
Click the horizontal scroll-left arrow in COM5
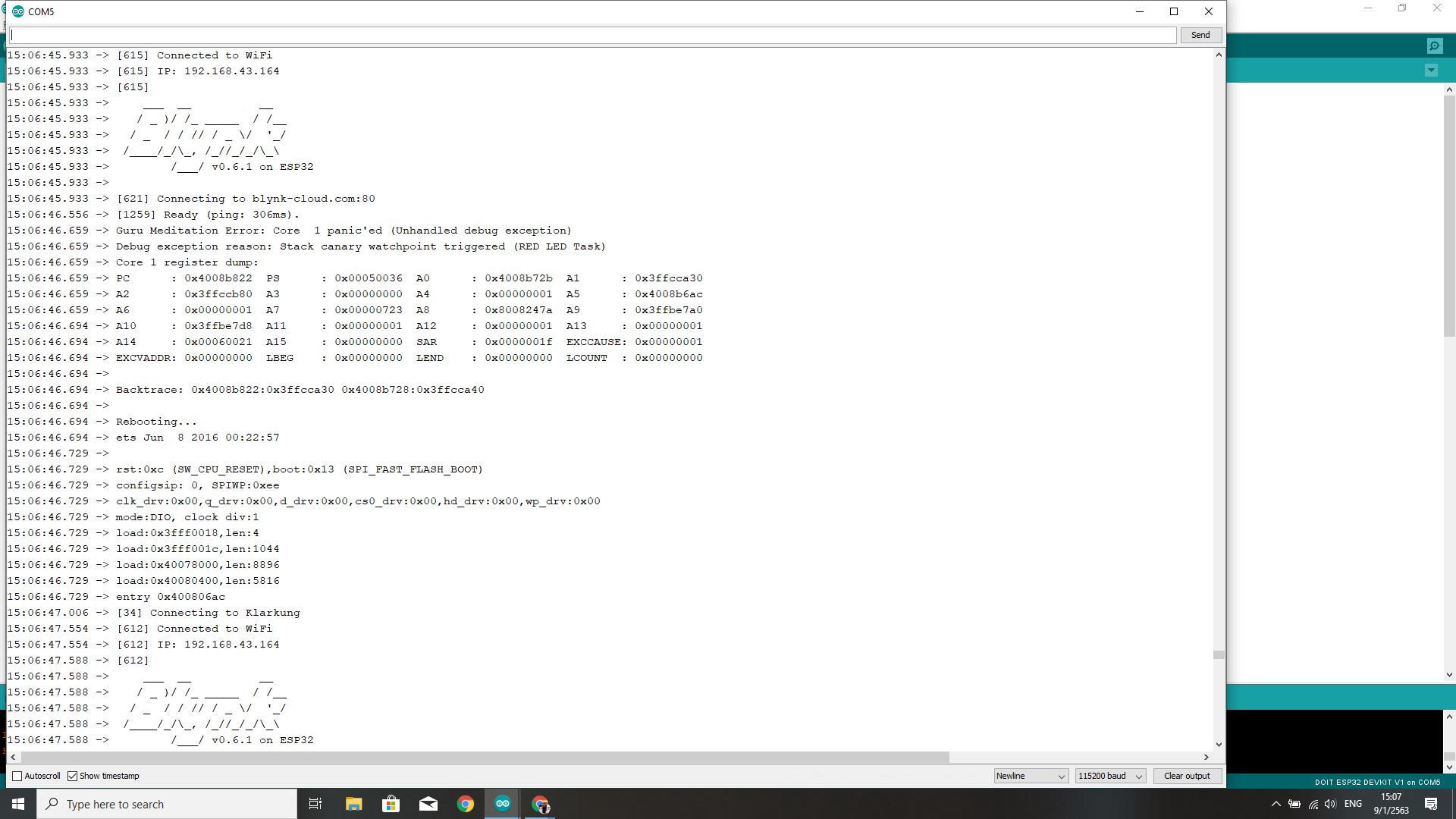coord(13,757)
